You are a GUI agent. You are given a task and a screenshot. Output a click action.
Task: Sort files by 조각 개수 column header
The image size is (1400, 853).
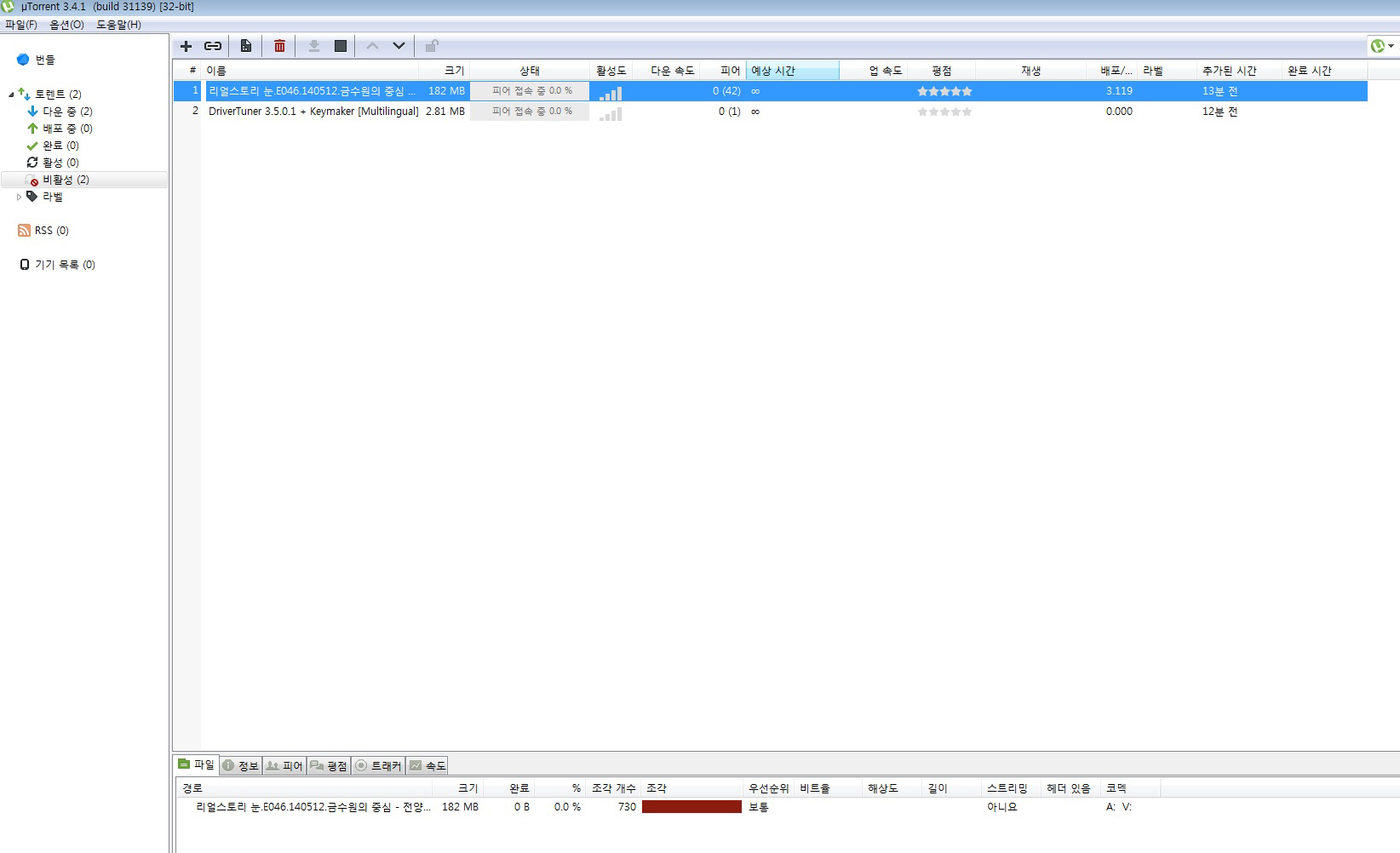(x=613, y=788)
